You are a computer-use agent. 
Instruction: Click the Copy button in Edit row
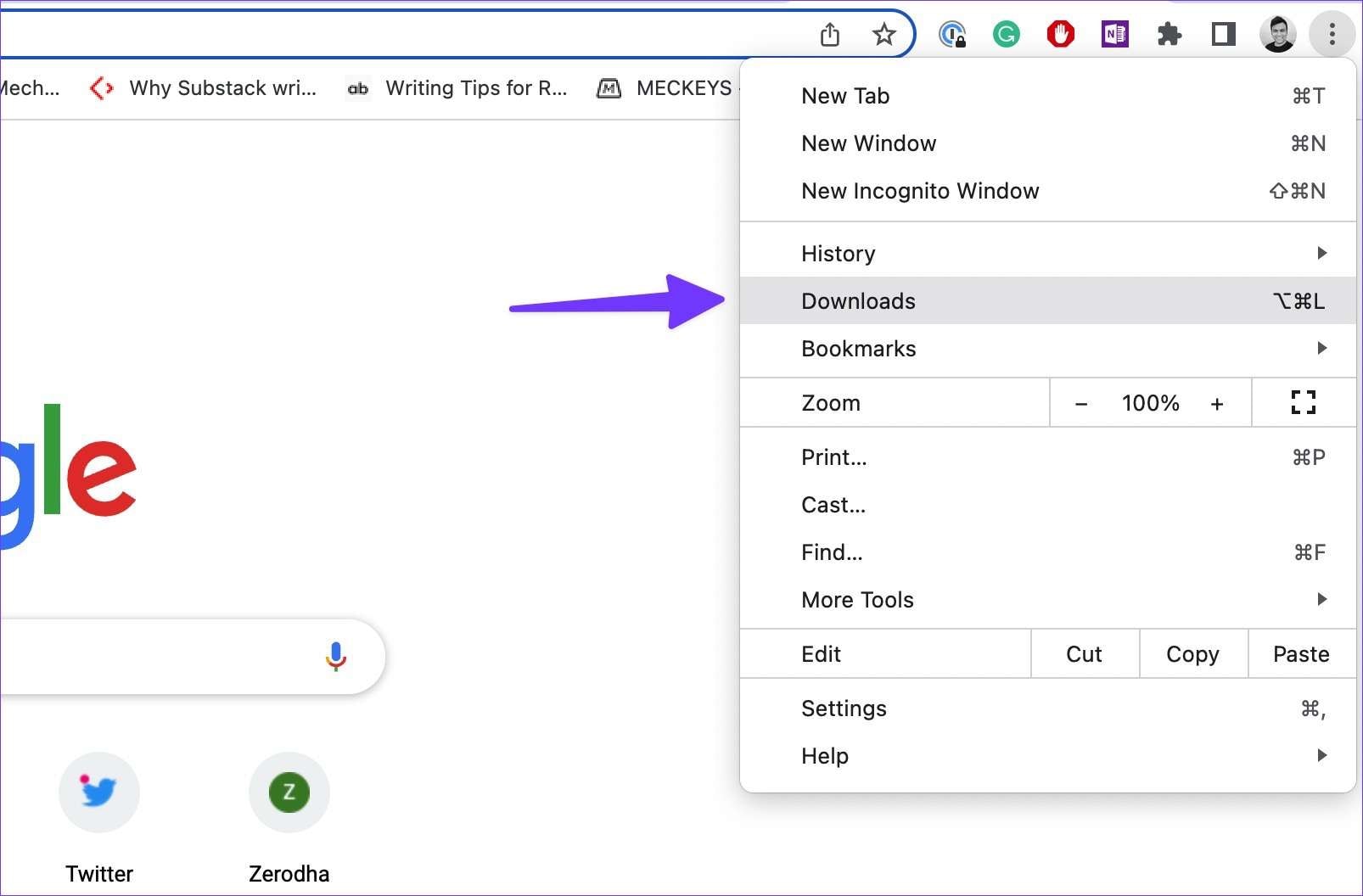[x=1193, y=654]
